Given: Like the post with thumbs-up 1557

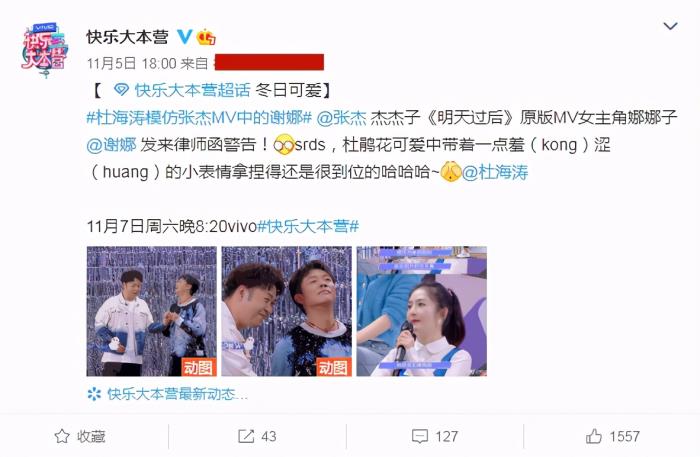Looking at the screenshot, I should [612, 436].
